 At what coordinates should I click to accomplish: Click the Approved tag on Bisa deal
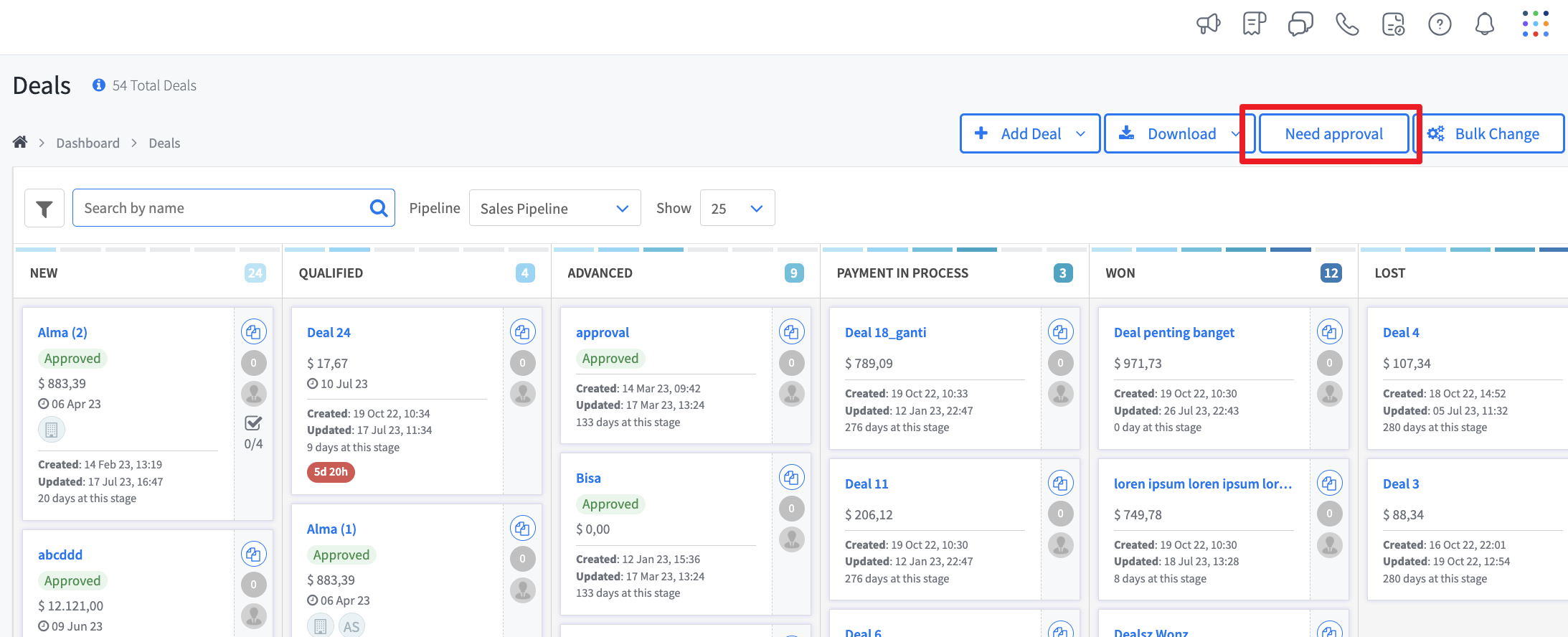[x=610, y=504]
